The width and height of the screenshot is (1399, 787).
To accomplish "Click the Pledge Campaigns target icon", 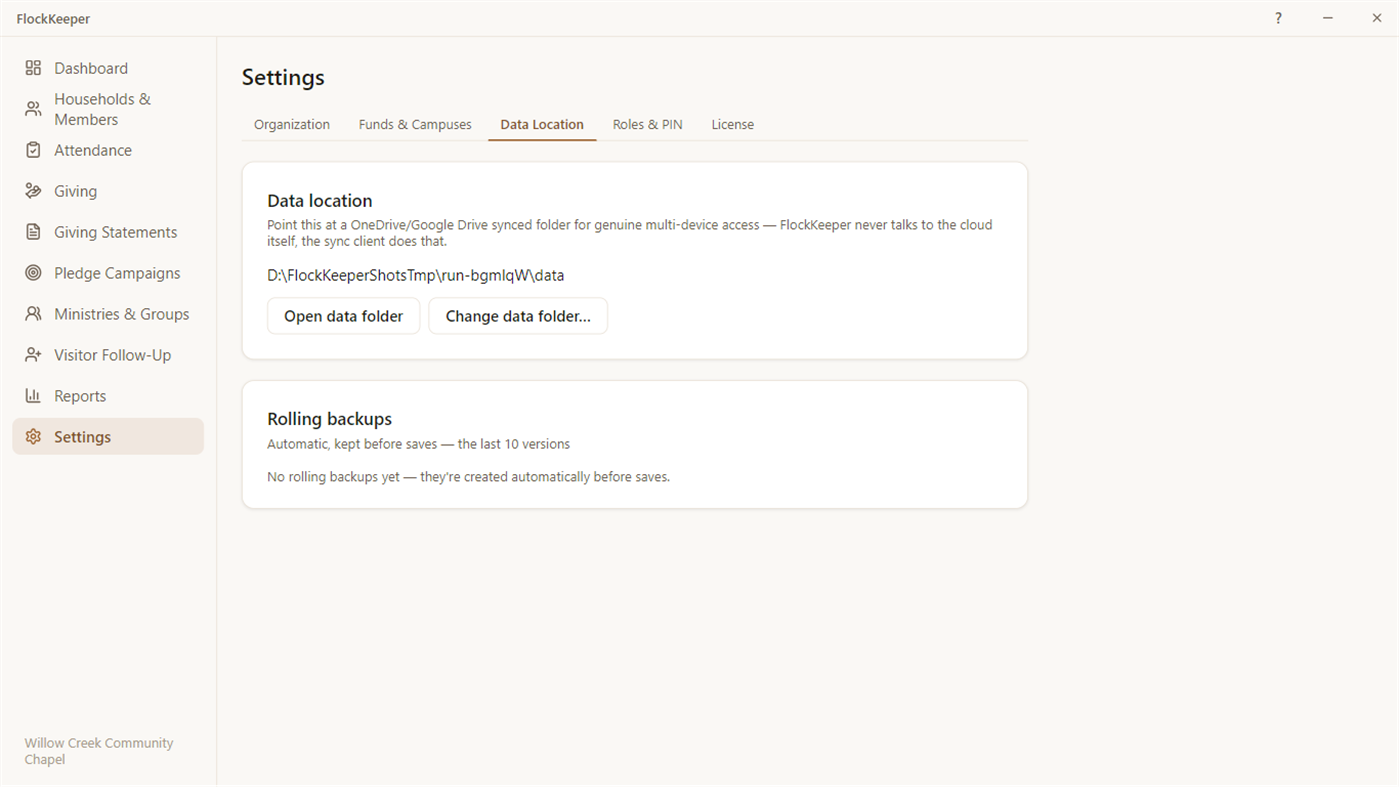I will pos(33,273).
